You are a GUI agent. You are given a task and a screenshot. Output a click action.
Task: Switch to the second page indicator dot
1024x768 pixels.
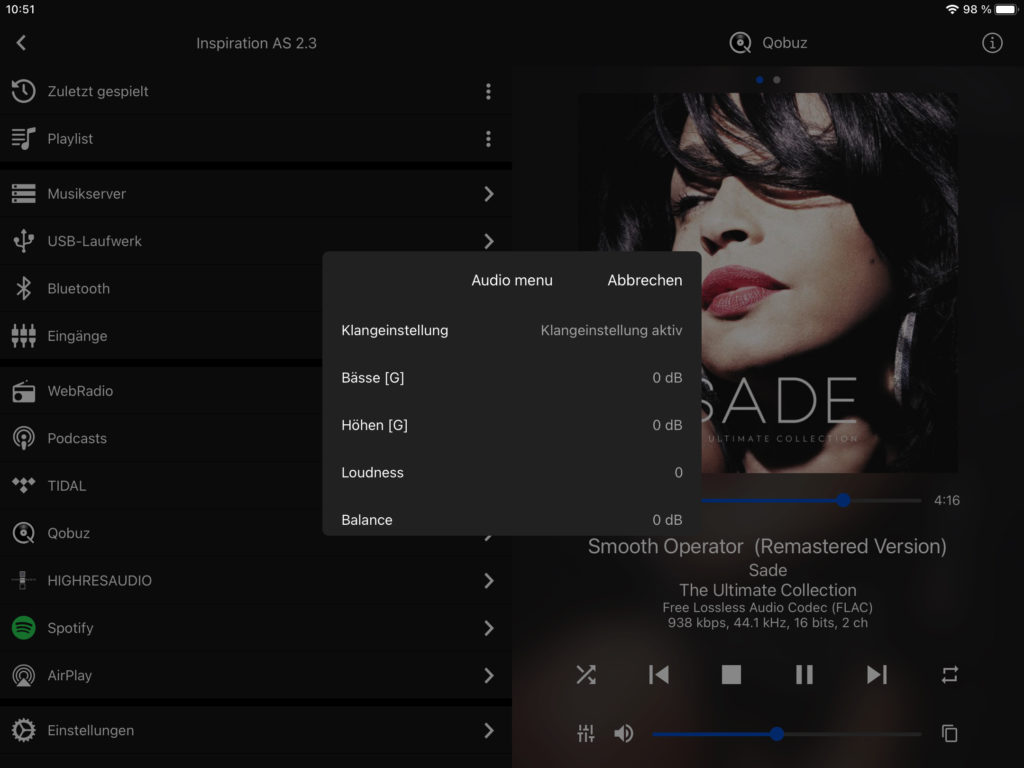click(776, 80)
